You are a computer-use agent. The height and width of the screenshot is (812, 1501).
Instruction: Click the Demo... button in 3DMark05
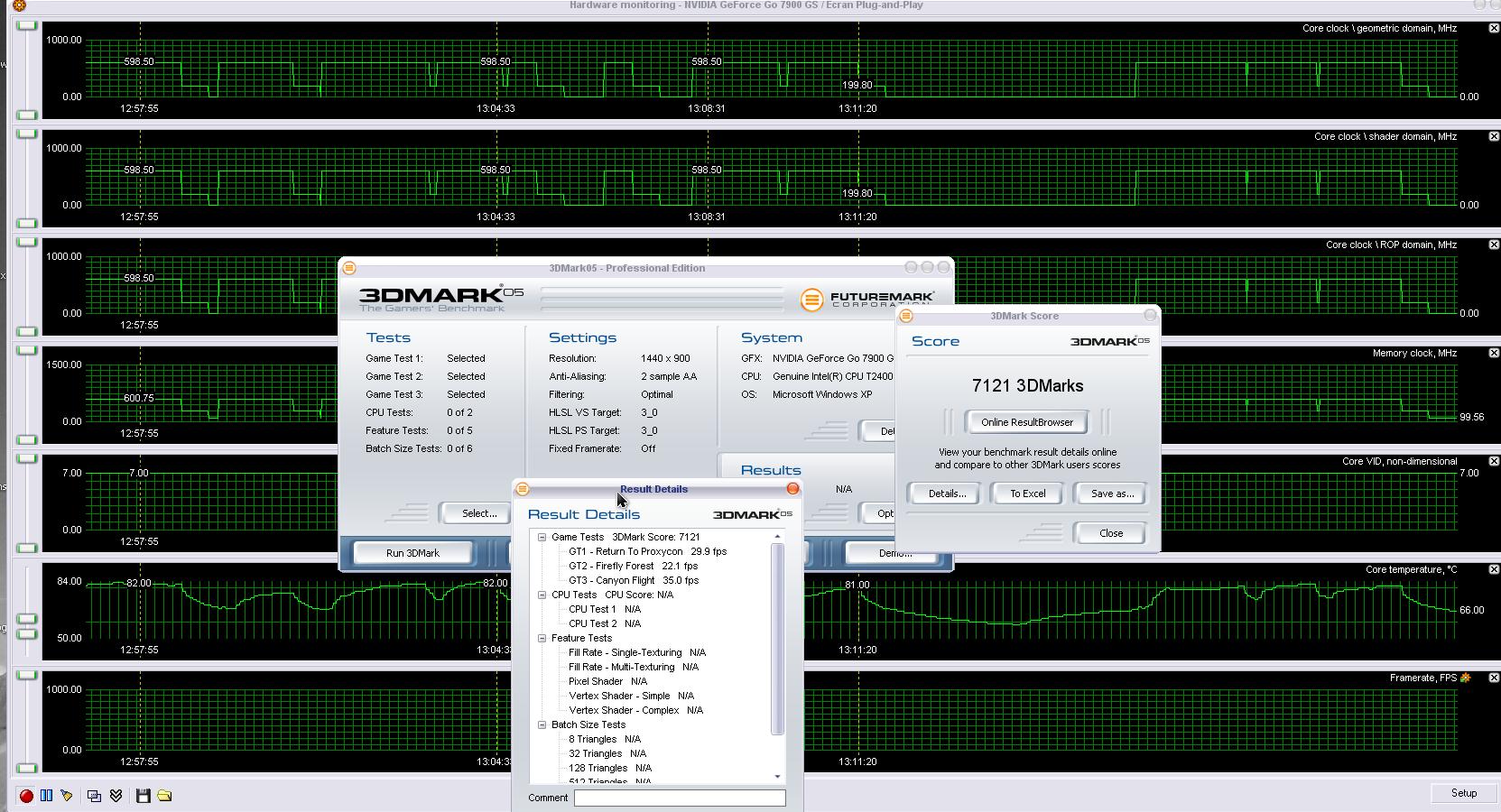coord(895,553)
